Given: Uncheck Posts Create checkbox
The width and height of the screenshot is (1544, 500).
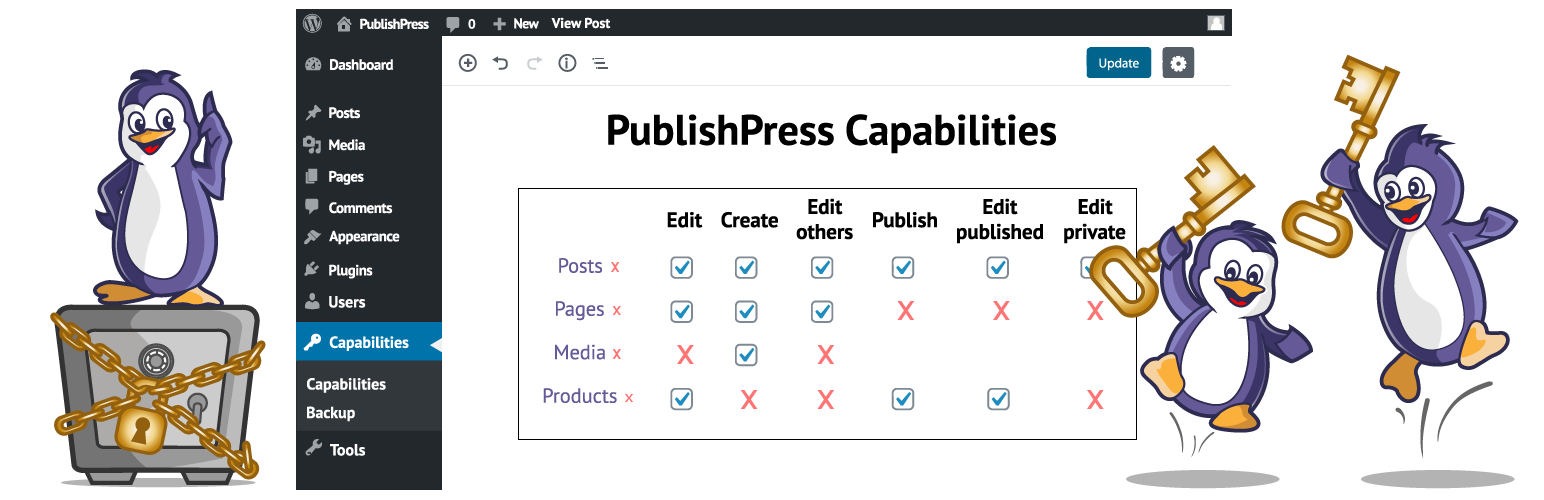Looking at the screenshot, I should tap(746, 267).
